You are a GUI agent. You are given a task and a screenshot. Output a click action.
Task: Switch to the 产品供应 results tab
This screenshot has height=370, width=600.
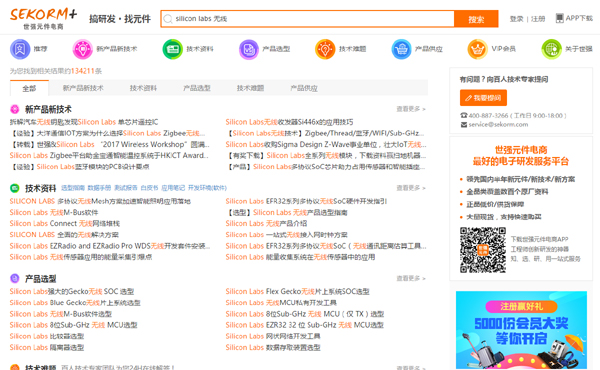(304, 88)
